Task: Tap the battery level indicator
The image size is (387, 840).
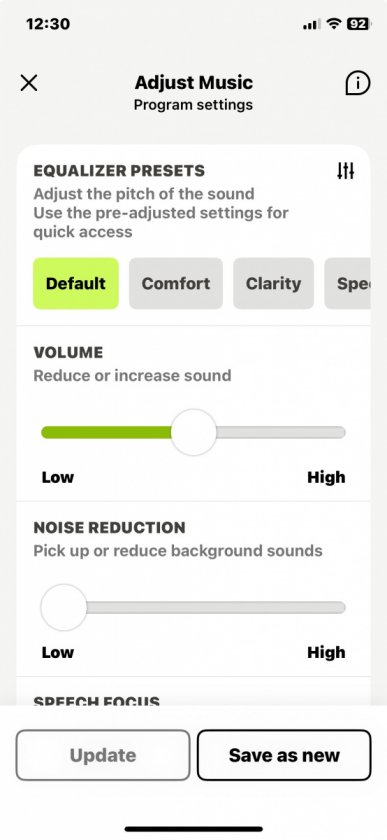Action: point(359,24)
